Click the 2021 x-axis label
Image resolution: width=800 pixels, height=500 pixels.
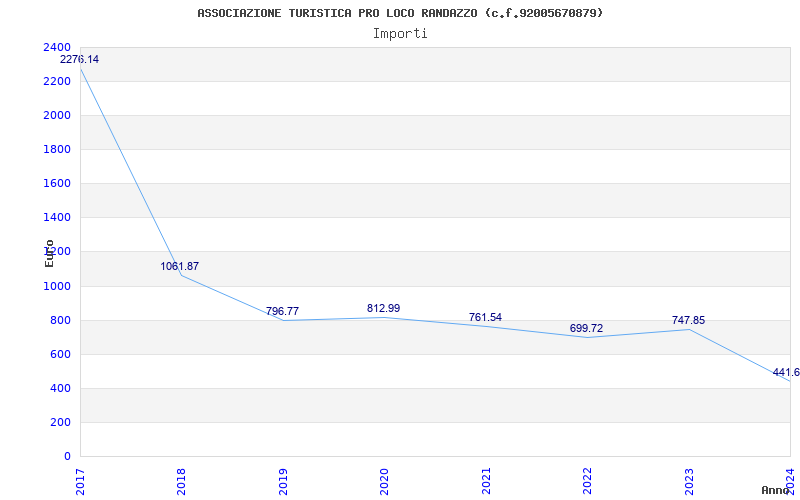(486, 481)
